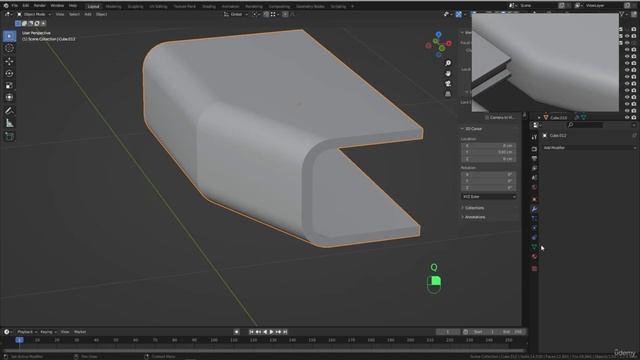The height and width of the screenshot is (360, 640).
Task: Collapse the 3D Cursor panel
Action: [473, 129]
